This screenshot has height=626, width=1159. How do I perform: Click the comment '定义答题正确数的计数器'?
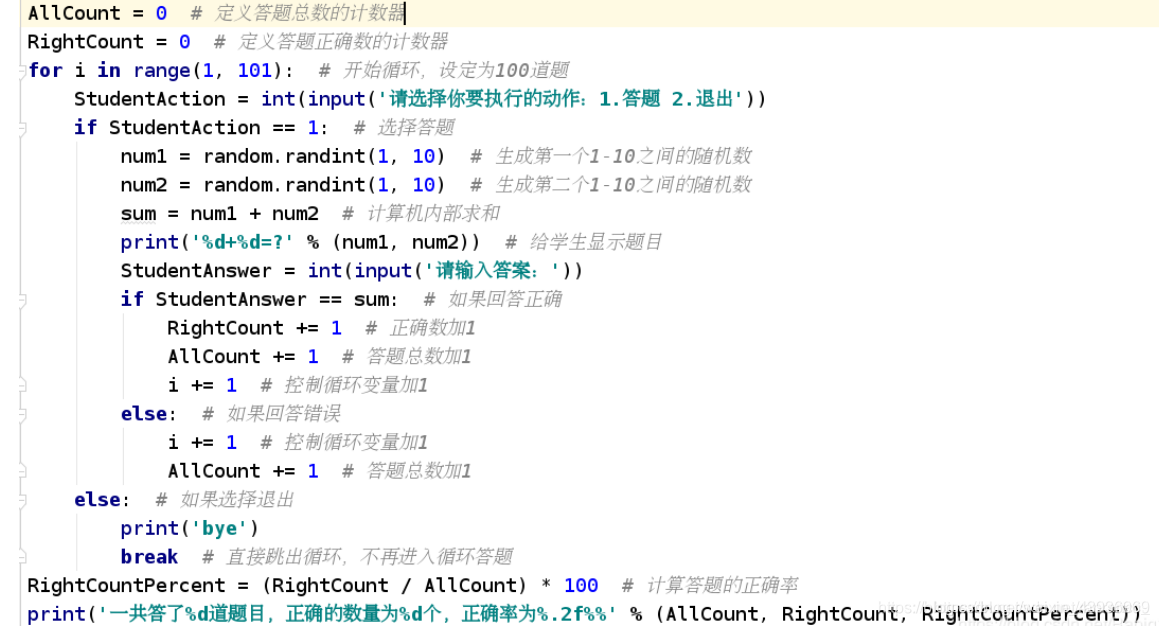(343, 42)
